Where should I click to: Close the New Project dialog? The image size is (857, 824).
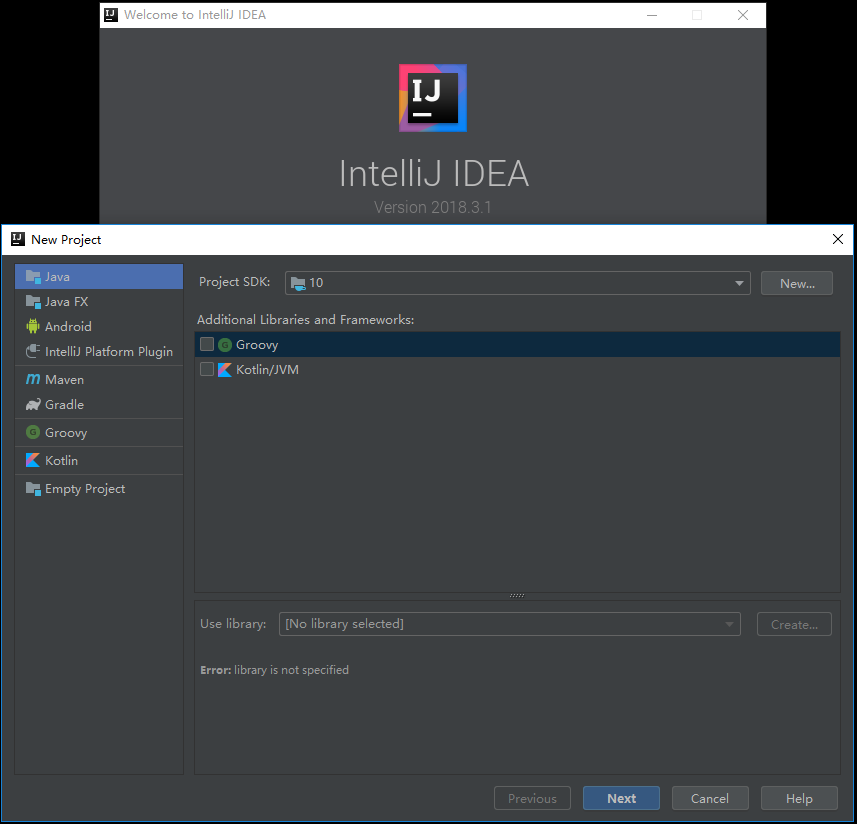(837, 239)
